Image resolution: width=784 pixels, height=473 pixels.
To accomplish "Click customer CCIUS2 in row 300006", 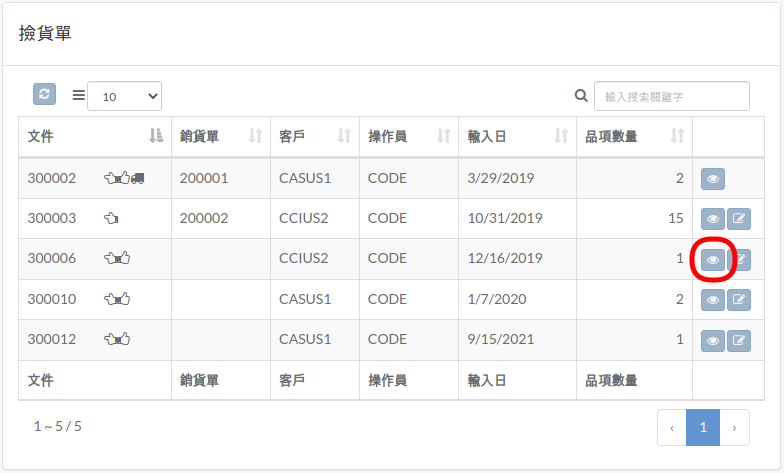I will [304, 258].
